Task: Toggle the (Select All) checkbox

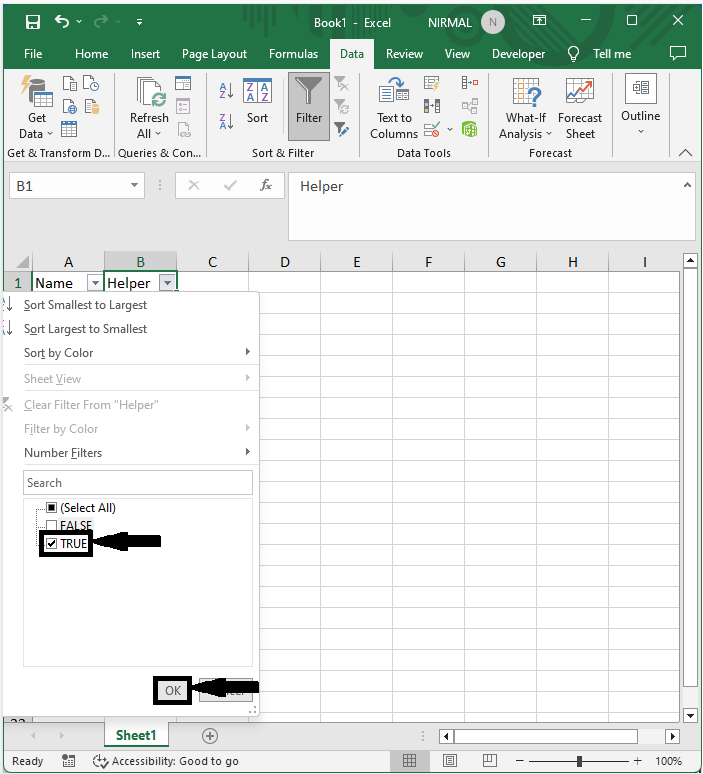Action: pyautogui.click(x=51, y=507)
